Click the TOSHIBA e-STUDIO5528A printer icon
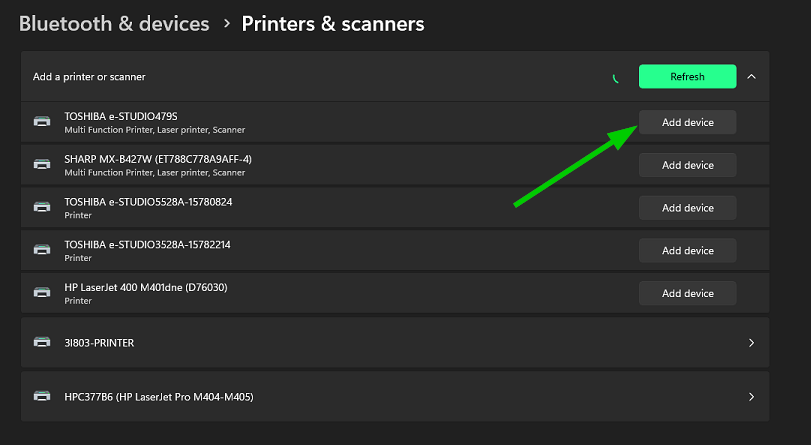This screenshot has width=811, height=445. (42, 207)
